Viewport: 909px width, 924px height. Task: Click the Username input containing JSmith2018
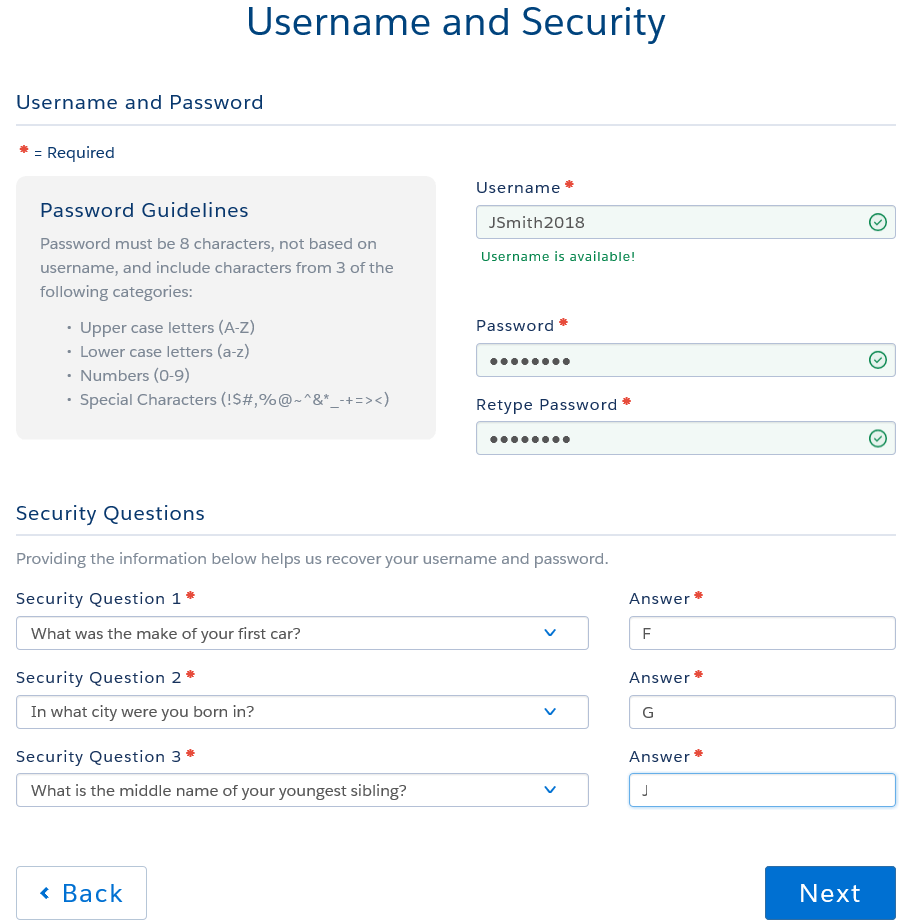[x=686, y=222]
